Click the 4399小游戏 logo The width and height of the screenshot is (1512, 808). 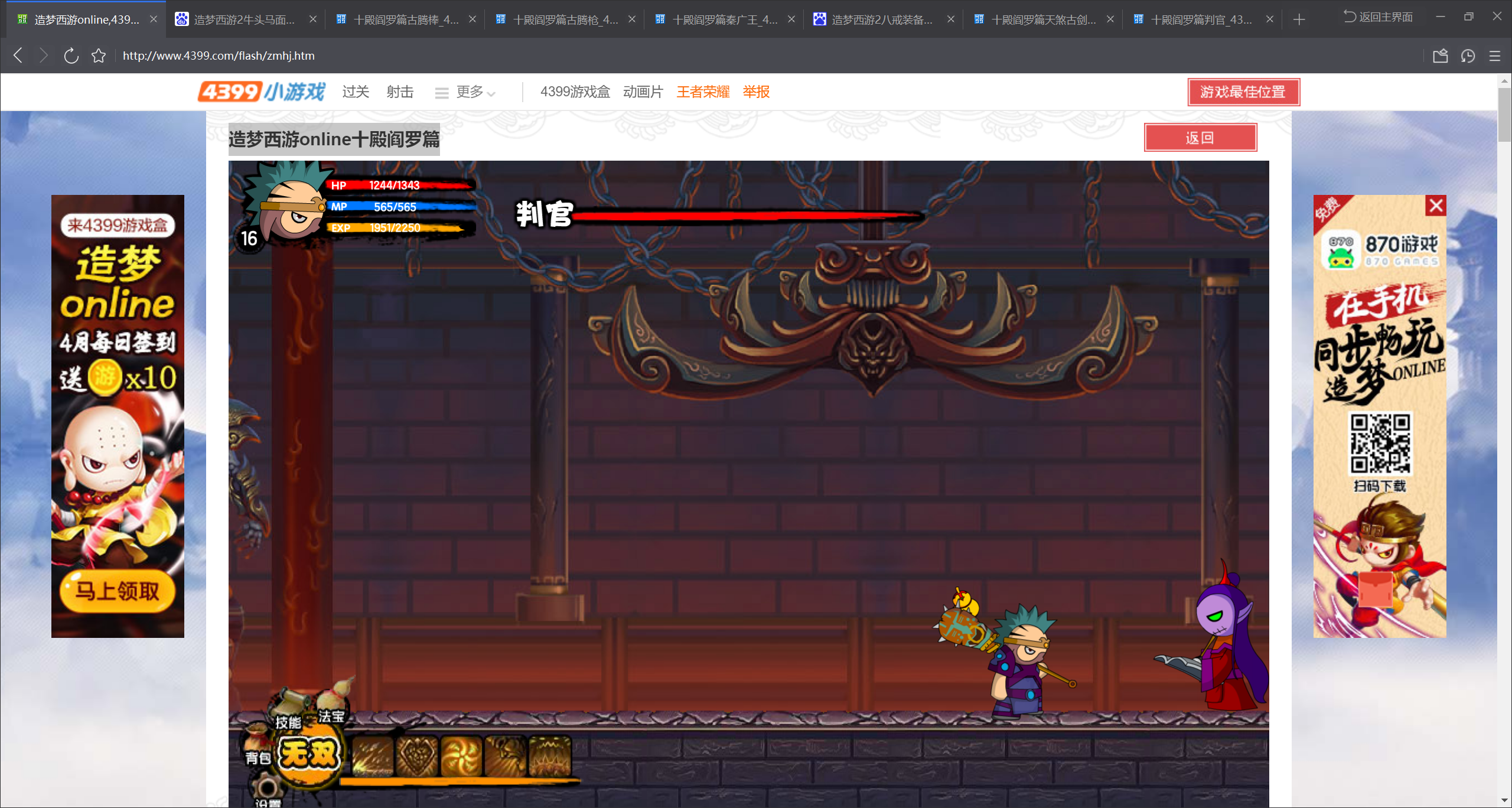pos(262,92)
